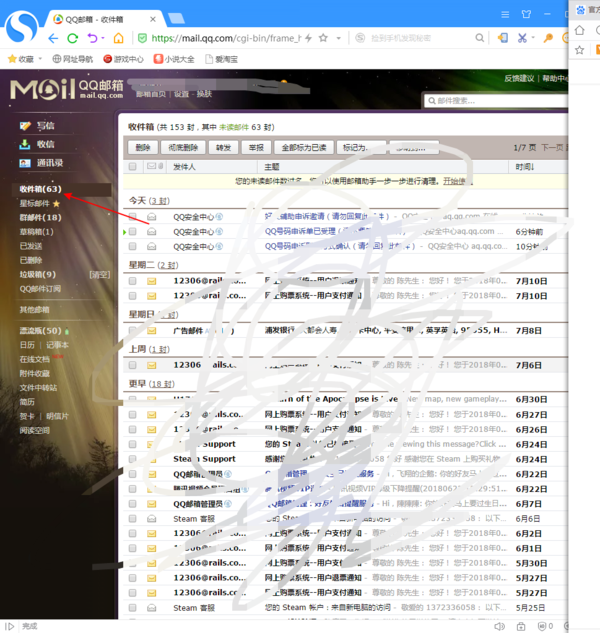The height and width of the screenshot is (633, 600).
Task: Click the sidebar toggle icon in the status bar
Action: point(10,626)
